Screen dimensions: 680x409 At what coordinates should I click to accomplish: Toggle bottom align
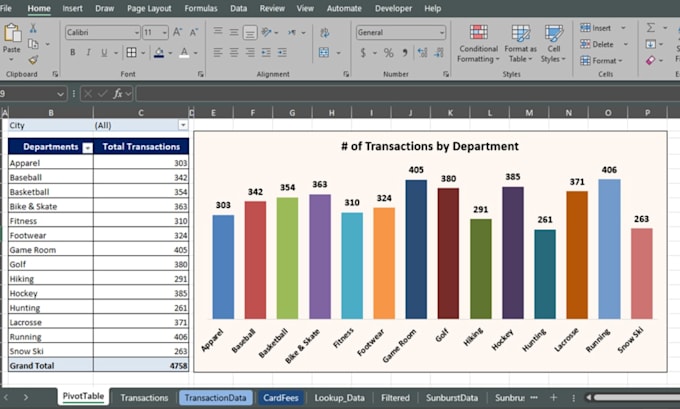(250, 32)
